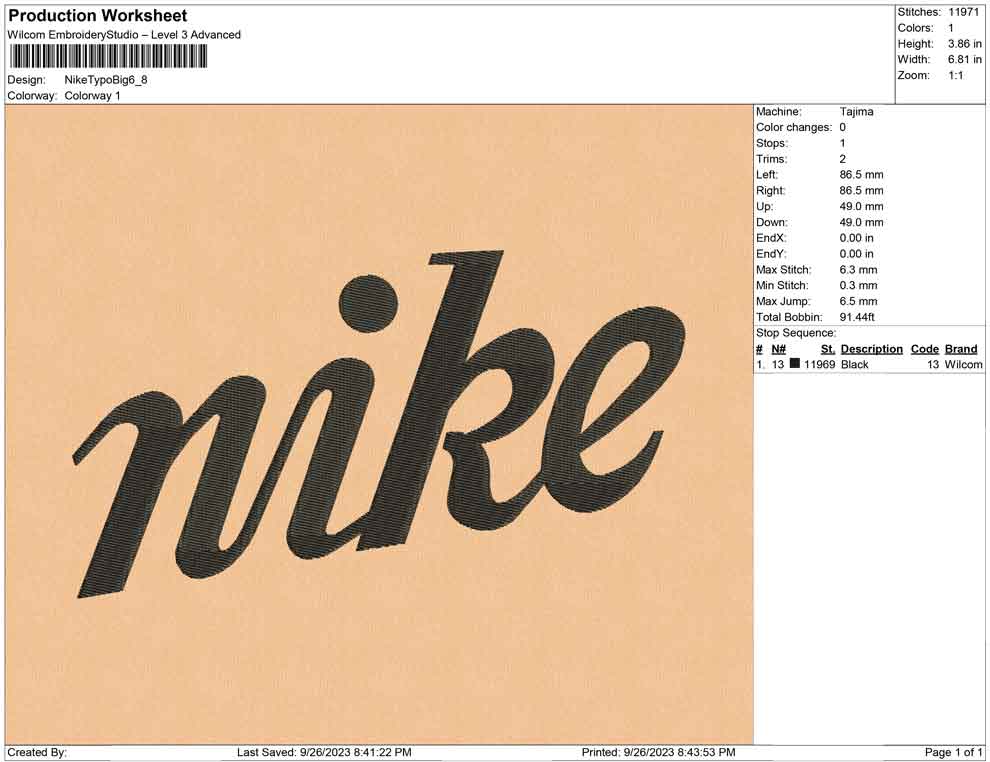Select the design name 'NikeTypoBig6_8'
This screenshot has height=762, width=990.
pyautogui.click(x=106, y=80)
